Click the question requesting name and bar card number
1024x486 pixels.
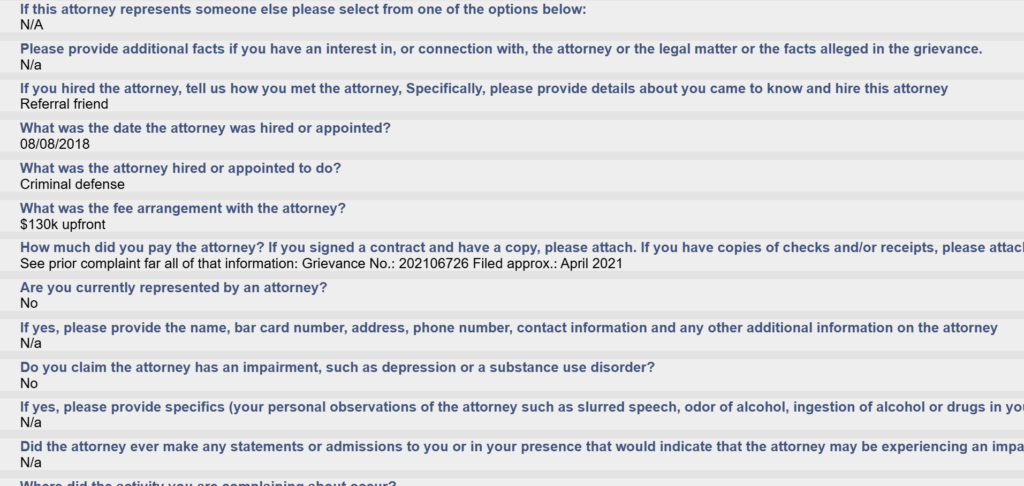(508, 328)
